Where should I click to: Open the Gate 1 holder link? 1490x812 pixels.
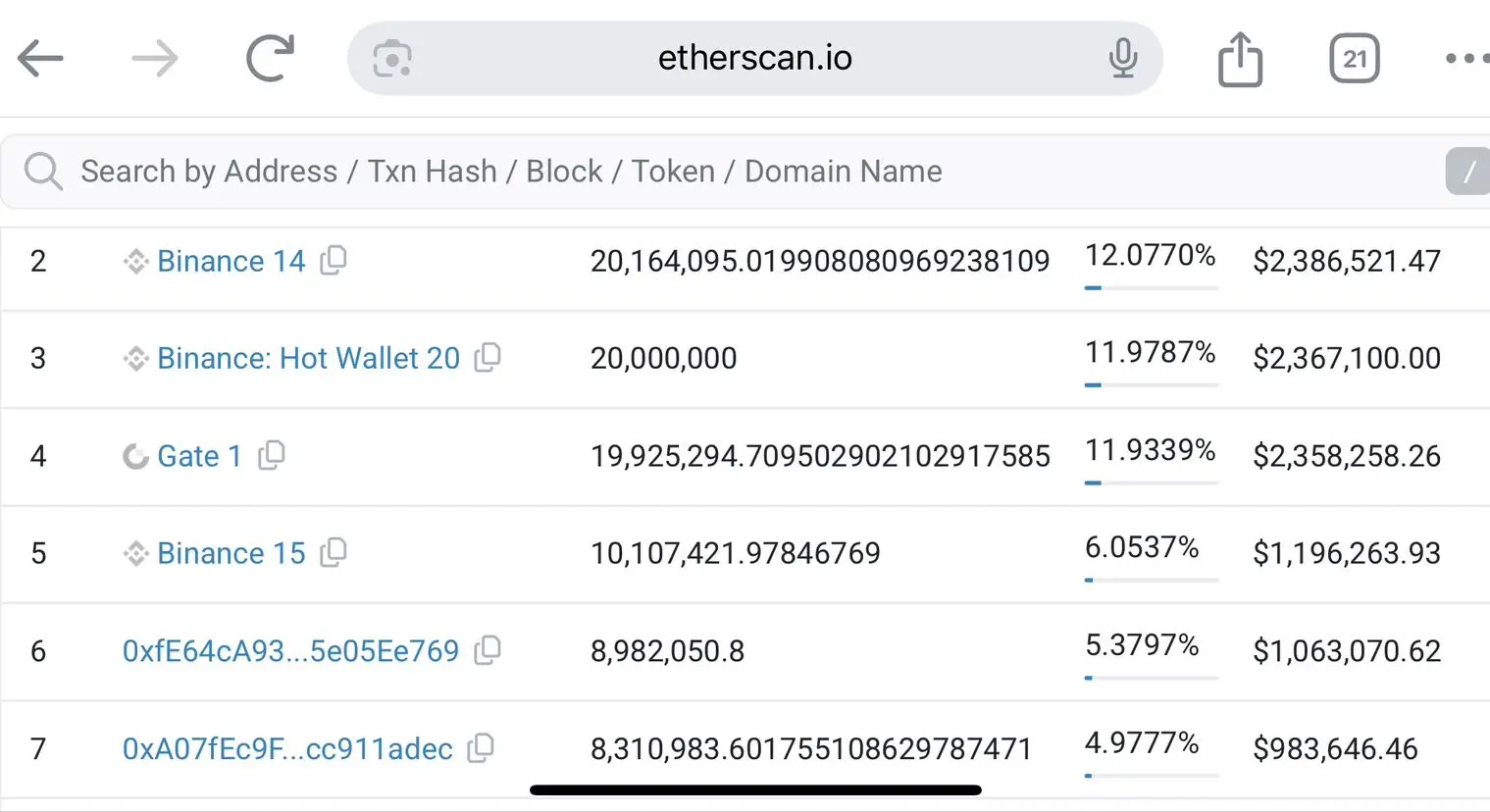pyautogui.click(x=199, y=456)
